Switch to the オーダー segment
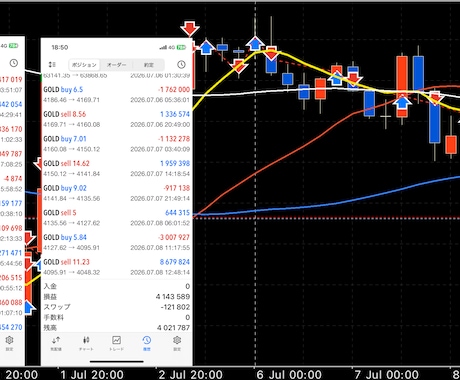Image resolution: width=460 pixels, height=380 pixels. [117, 65]
